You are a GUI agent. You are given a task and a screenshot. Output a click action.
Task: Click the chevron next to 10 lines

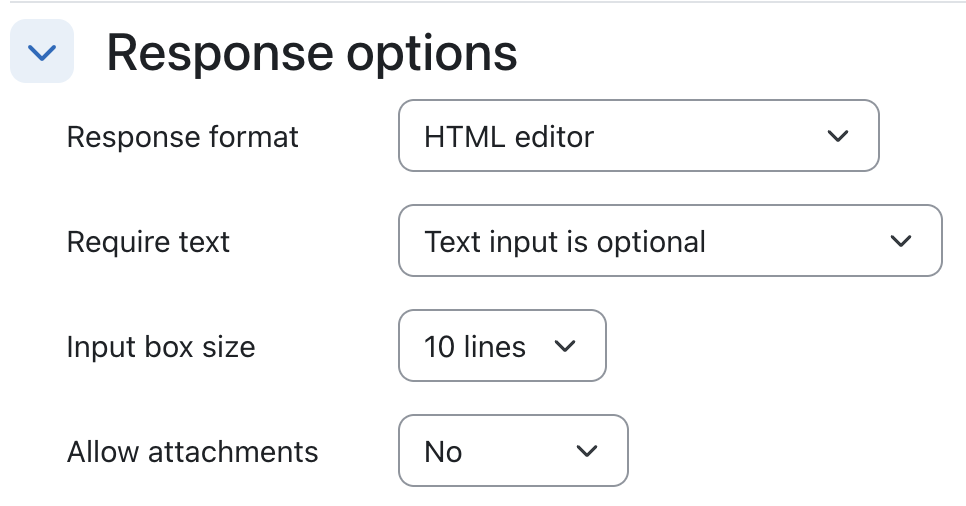click(x=565, y=346)
